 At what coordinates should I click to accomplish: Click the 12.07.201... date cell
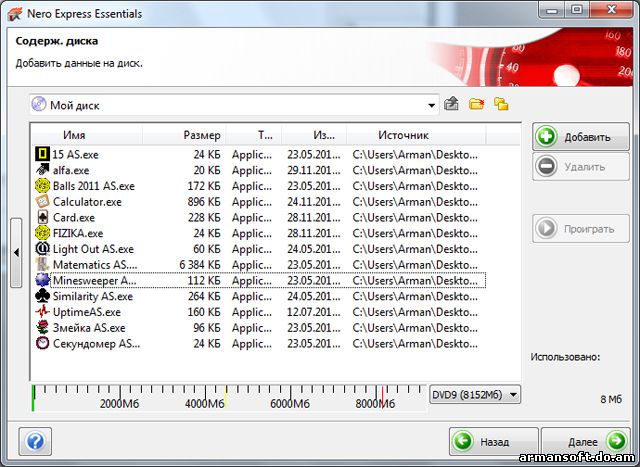[x=314, y=312]
